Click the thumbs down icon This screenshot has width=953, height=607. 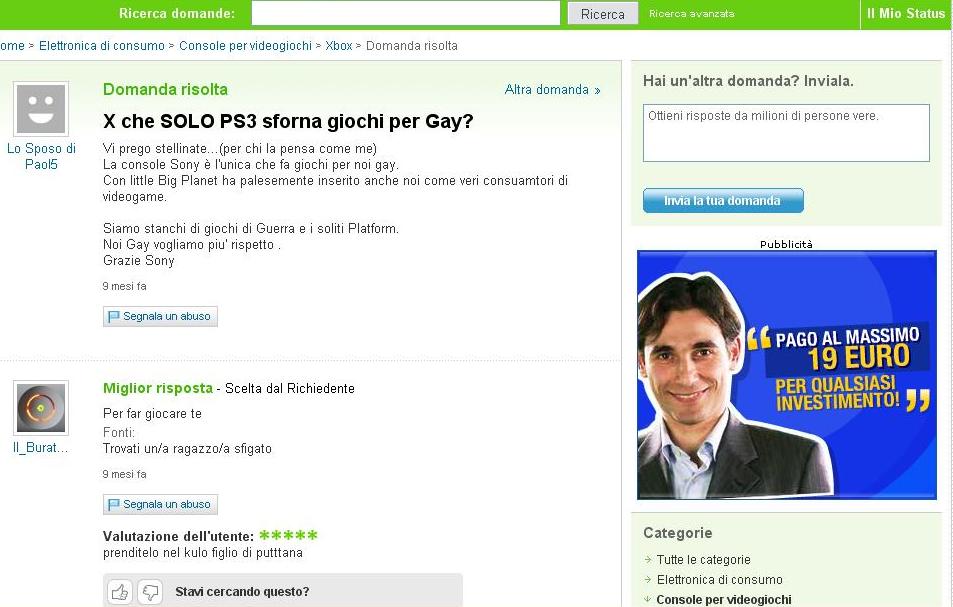coord(150,592)
